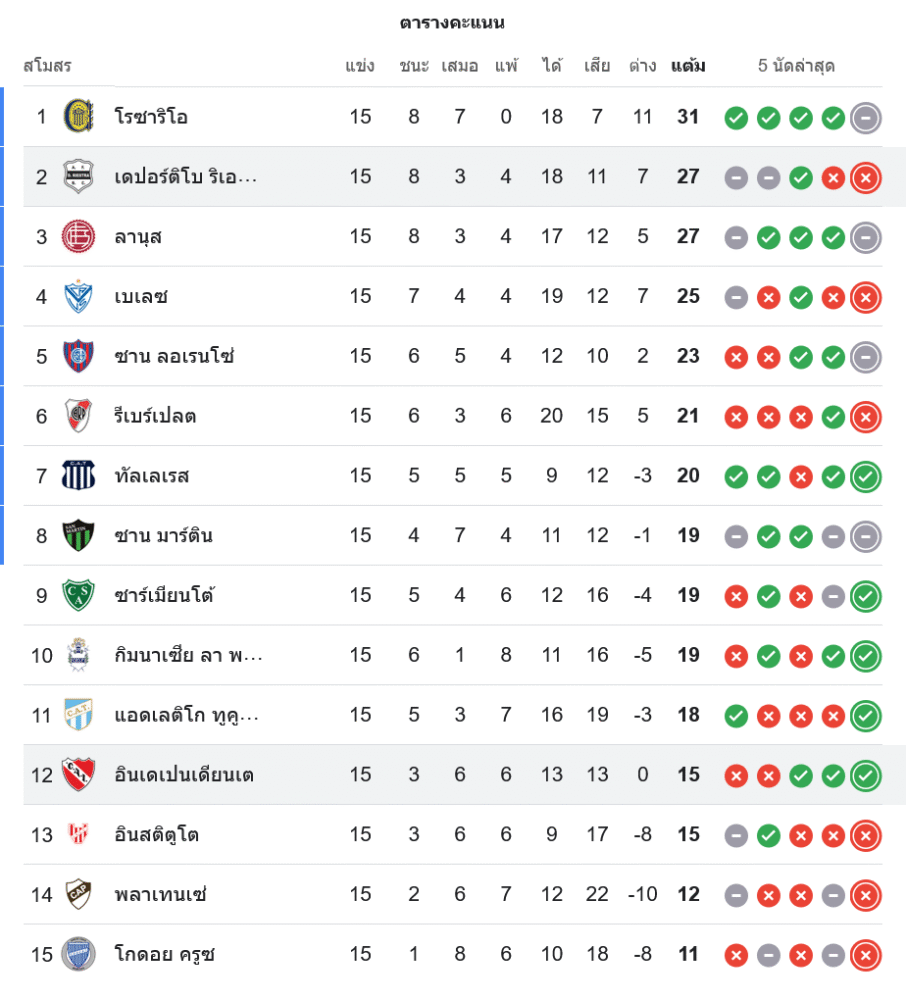Click the San Lorenzo club crest
The image size is (906, 1000).
pyautogui.click(x=78, y=356)
